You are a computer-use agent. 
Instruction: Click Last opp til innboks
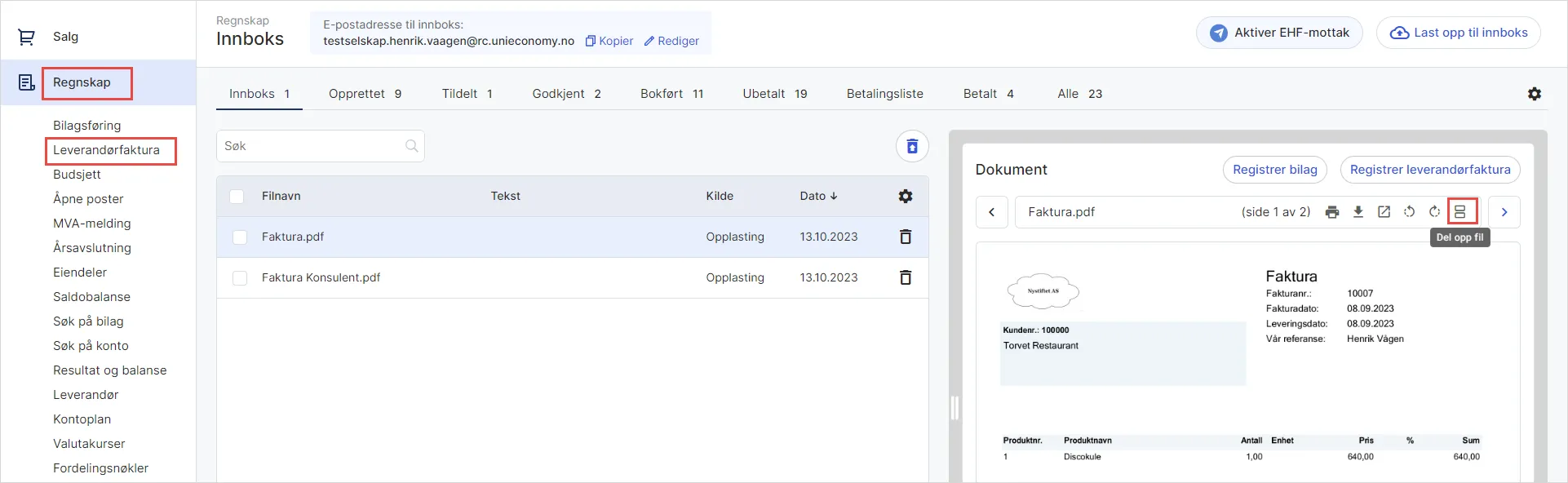1459,33
